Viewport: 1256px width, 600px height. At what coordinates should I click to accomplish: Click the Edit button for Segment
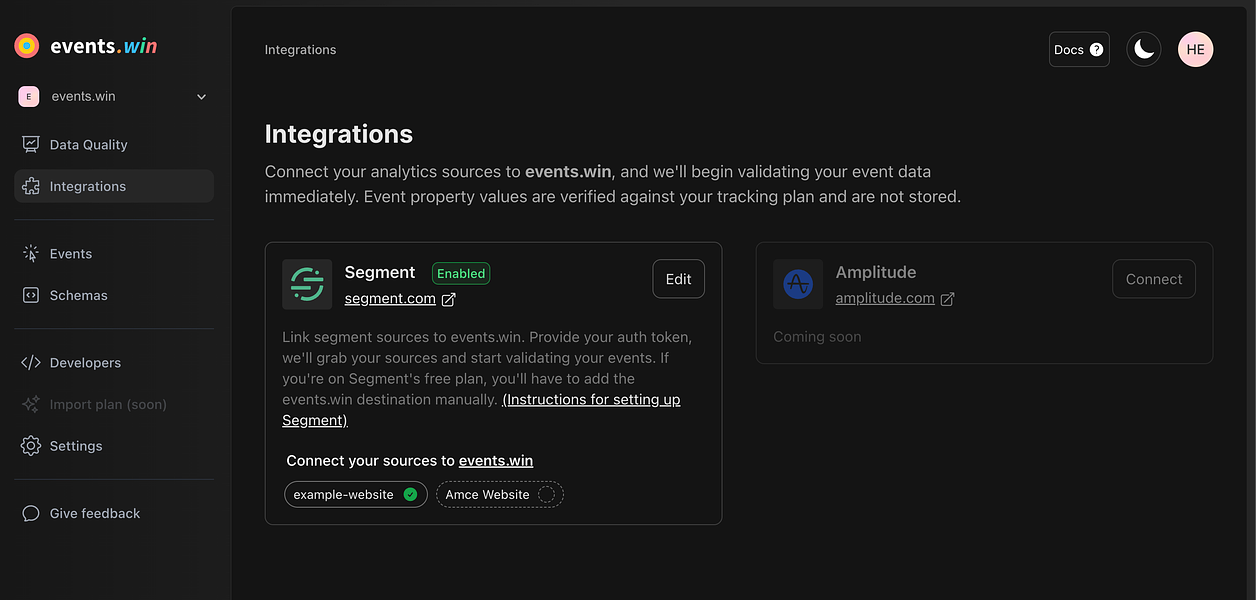point(679,280)
